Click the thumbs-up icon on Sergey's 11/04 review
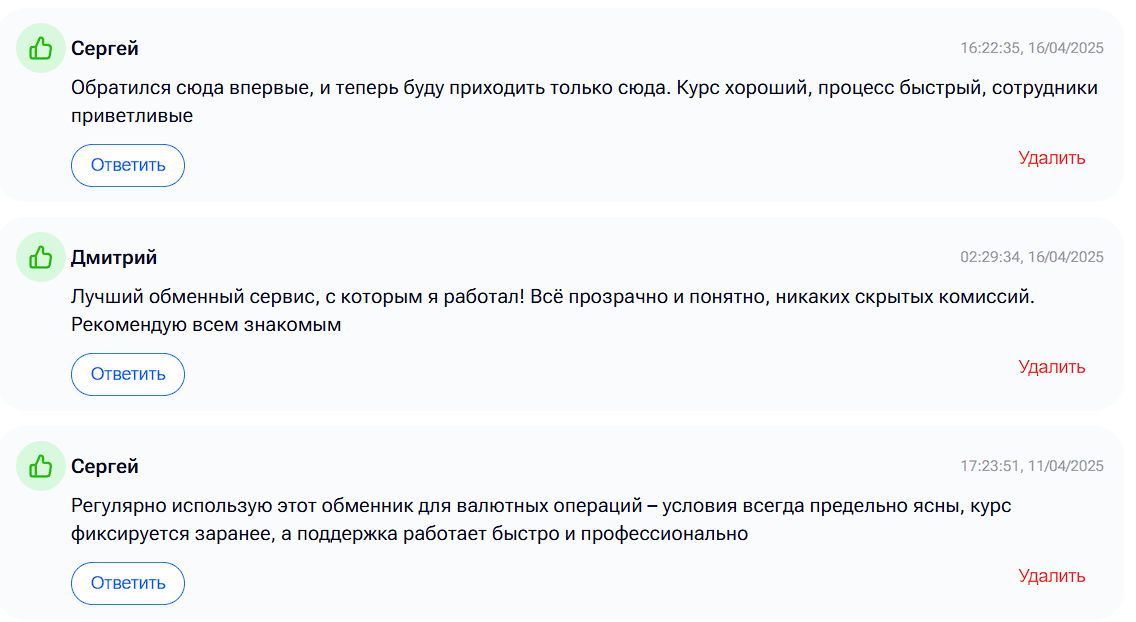The image size is (1136, 622). 41,466
